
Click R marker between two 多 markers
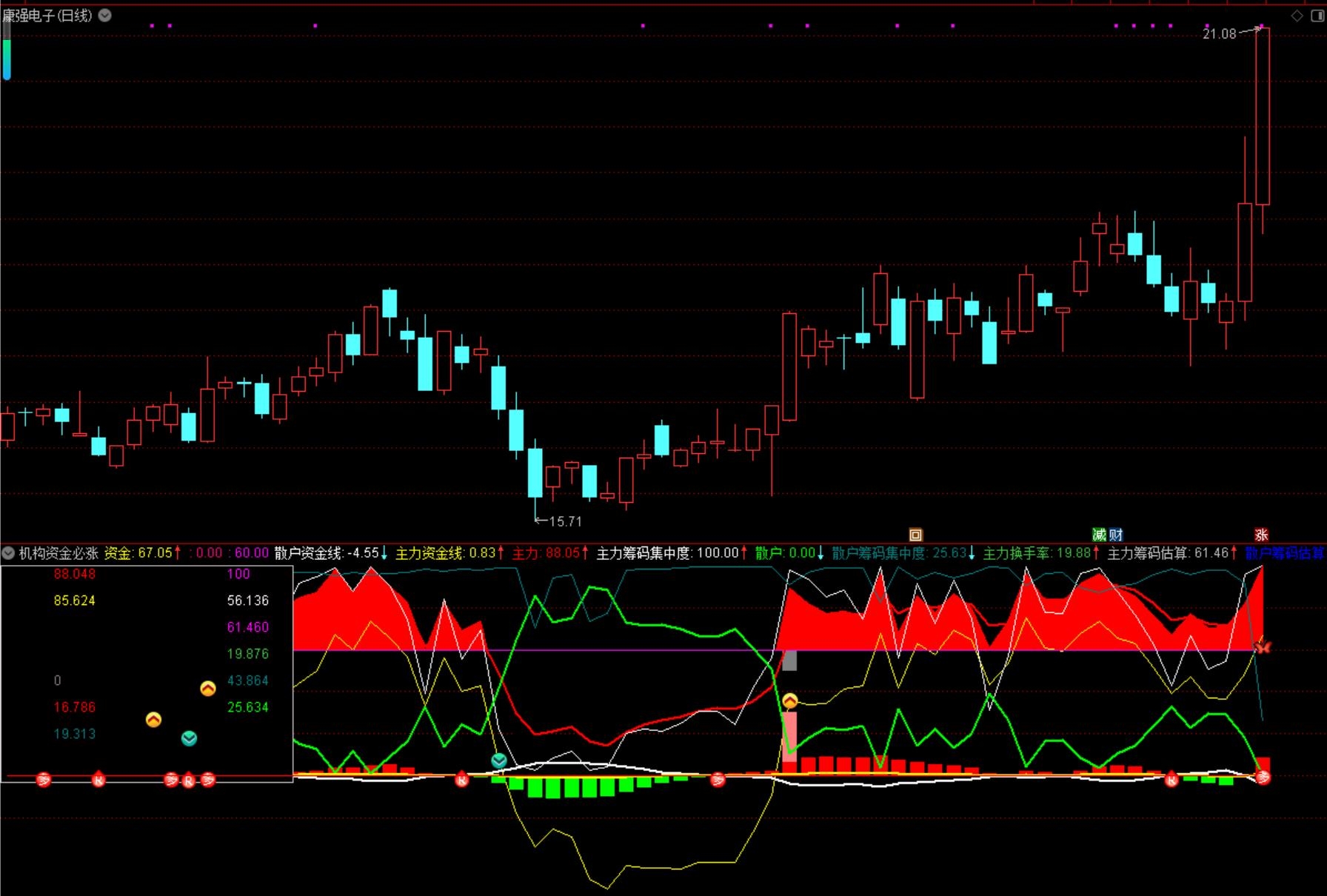189,780
